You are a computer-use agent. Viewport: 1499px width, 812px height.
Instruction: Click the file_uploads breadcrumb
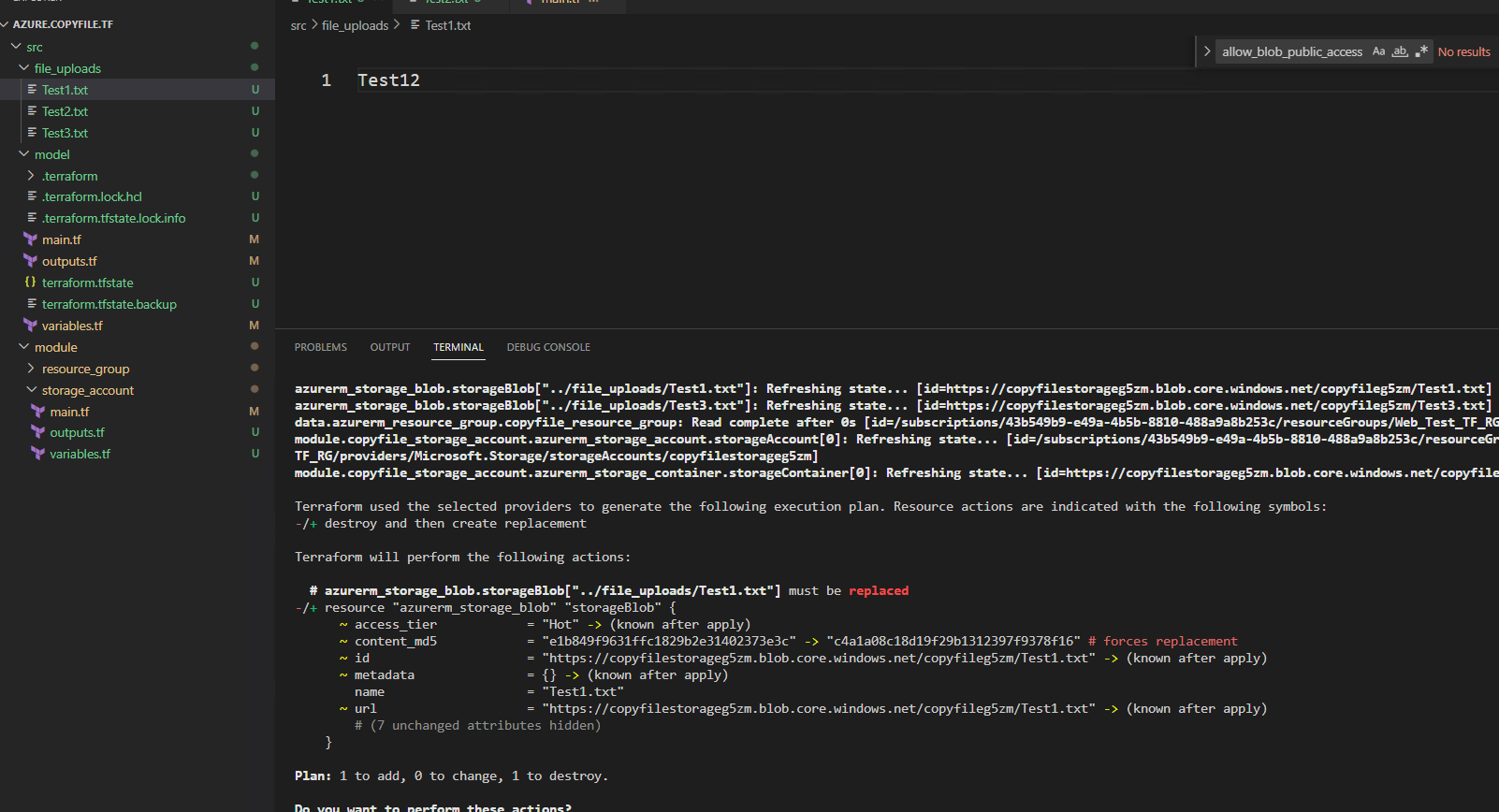[x=355, y=25]
